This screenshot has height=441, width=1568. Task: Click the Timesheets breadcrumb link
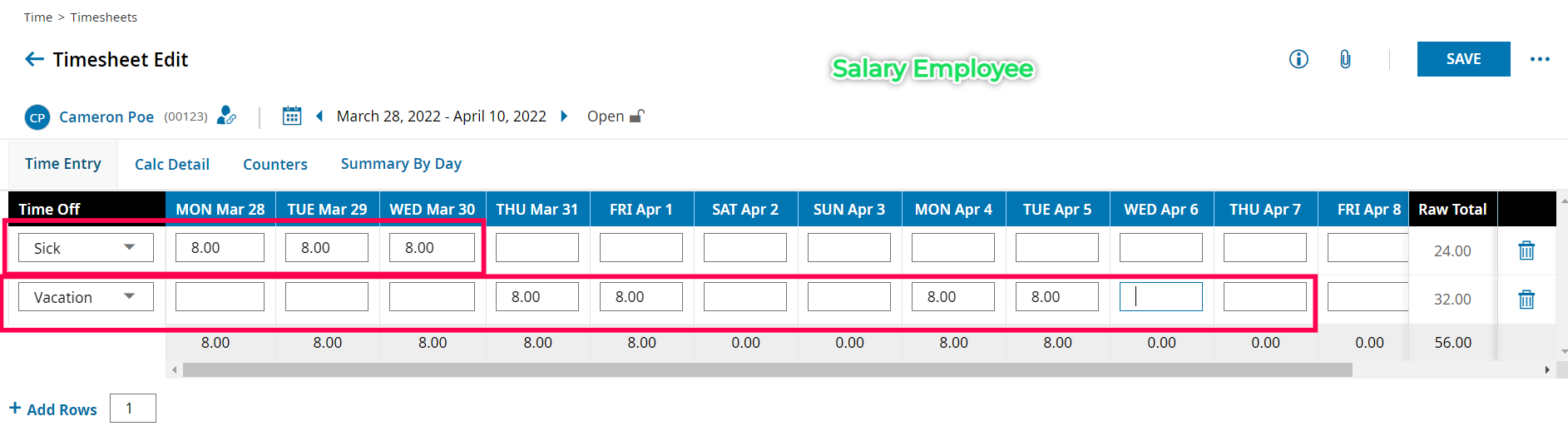pyautogui.click(x=104, y=17)
